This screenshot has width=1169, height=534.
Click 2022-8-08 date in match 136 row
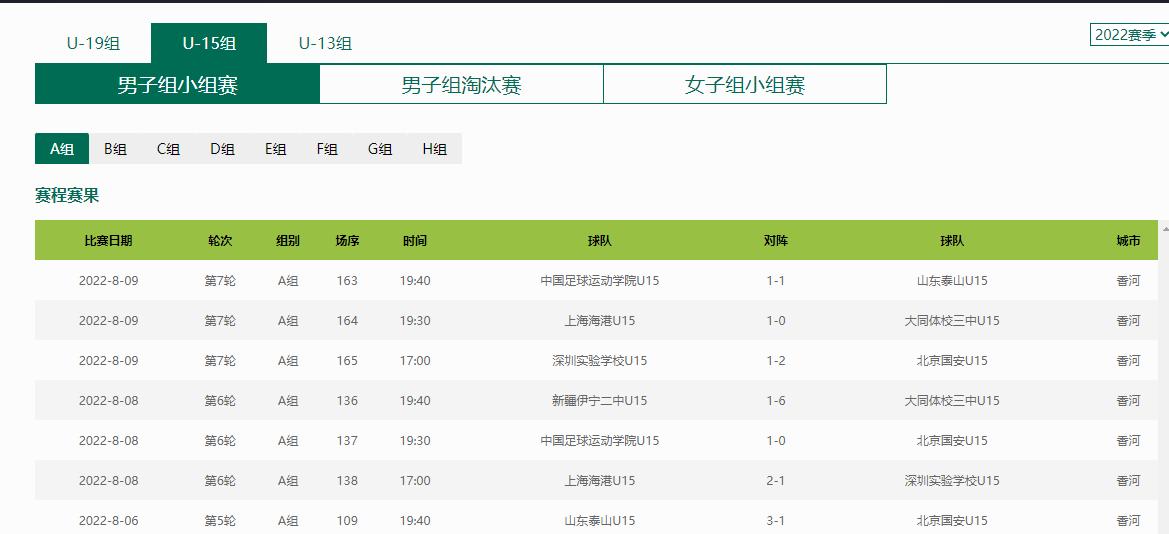(109, 400)
